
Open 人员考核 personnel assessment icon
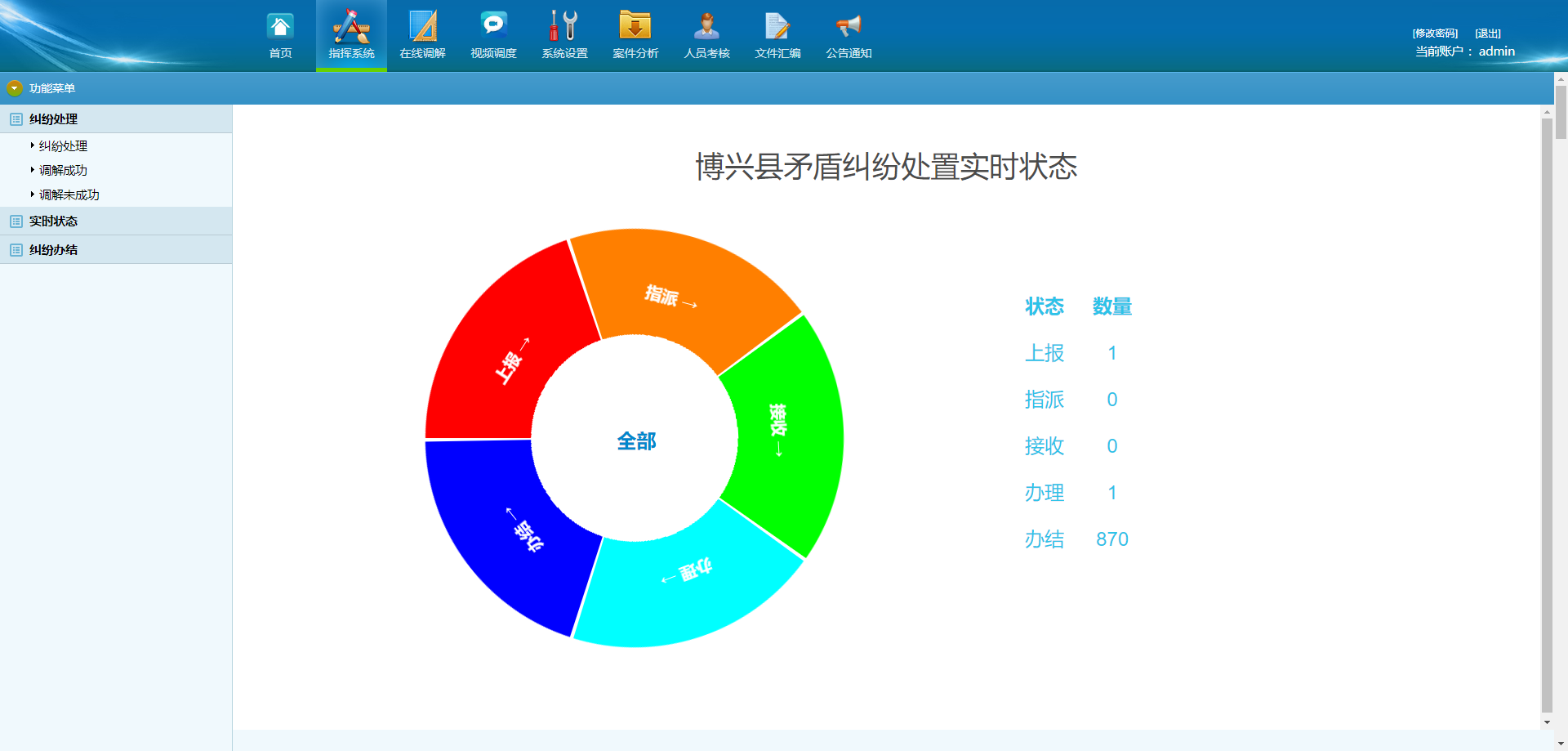click(x=706, y=28)
